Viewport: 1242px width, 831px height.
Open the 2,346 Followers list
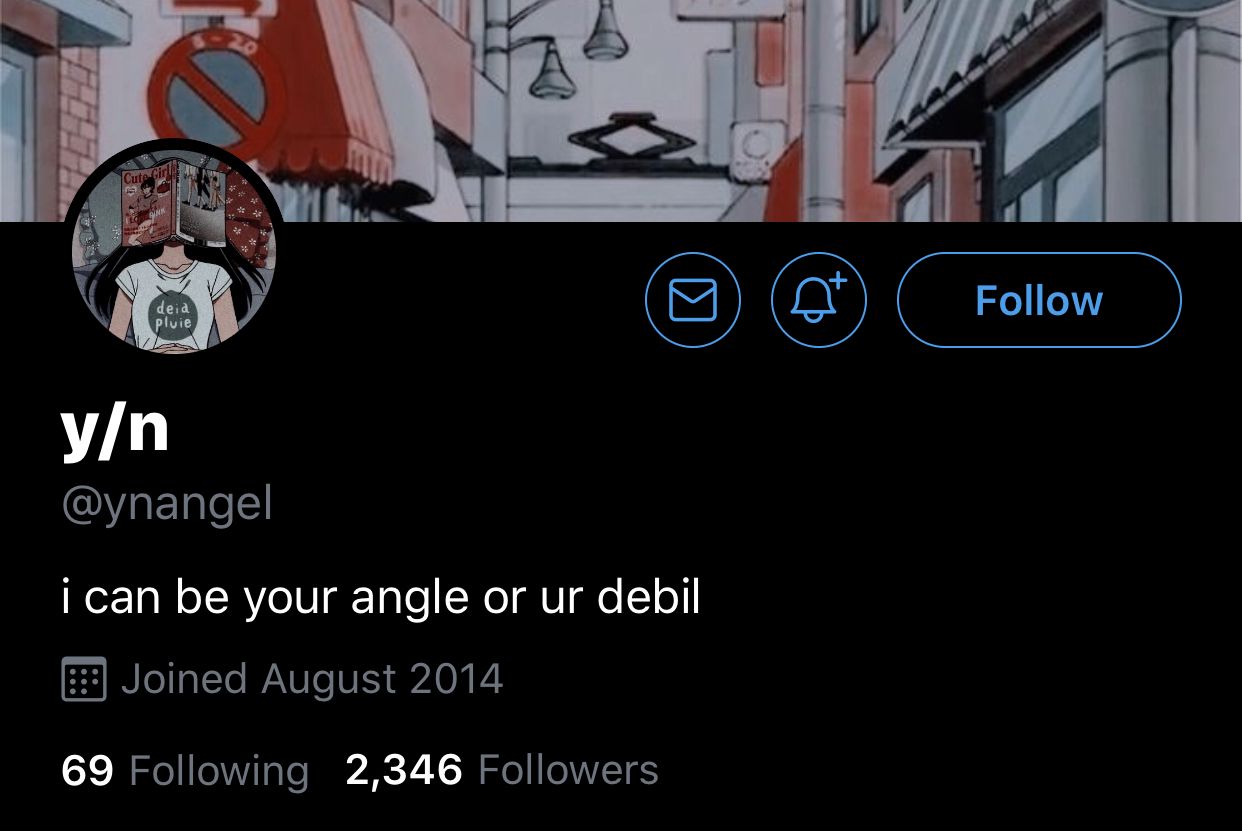coord(502,770)
